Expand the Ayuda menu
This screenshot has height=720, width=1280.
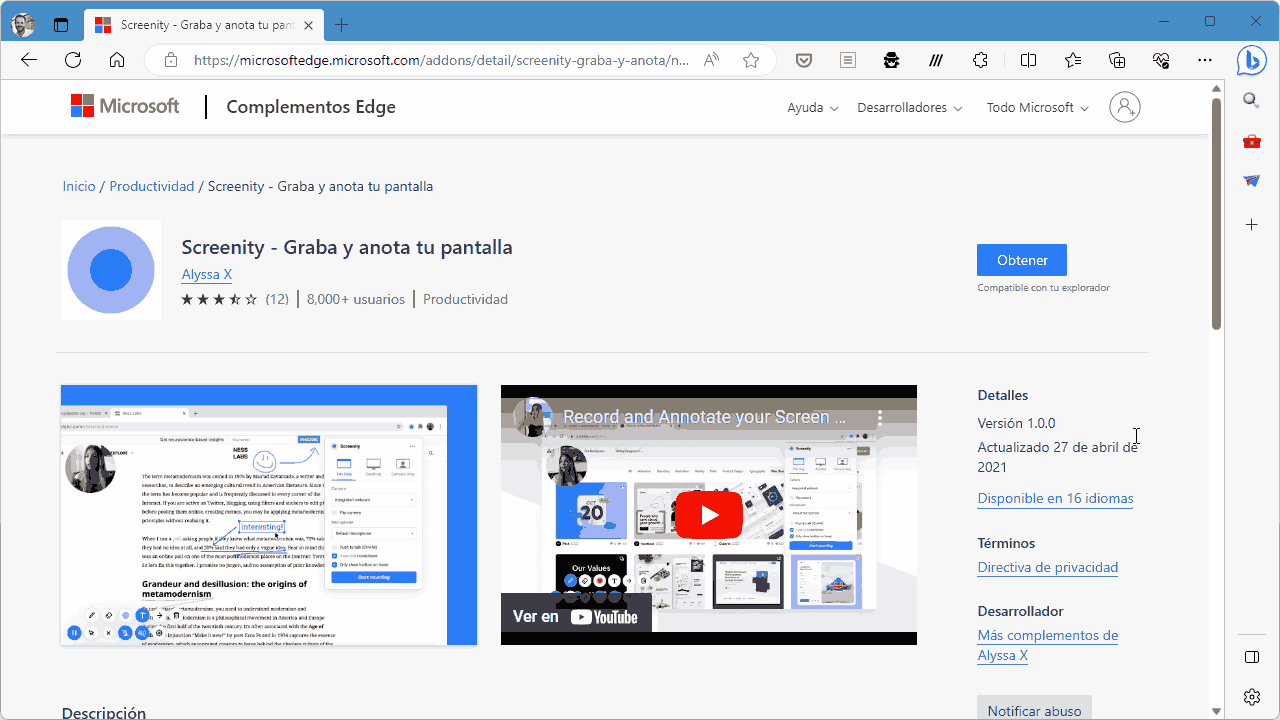point(812,107)
